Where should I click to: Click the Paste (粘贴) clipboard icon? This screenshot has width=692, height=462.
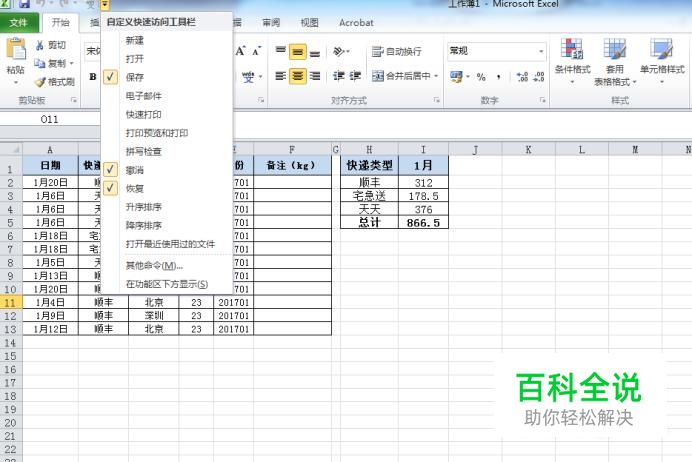[x=16, y=49]
